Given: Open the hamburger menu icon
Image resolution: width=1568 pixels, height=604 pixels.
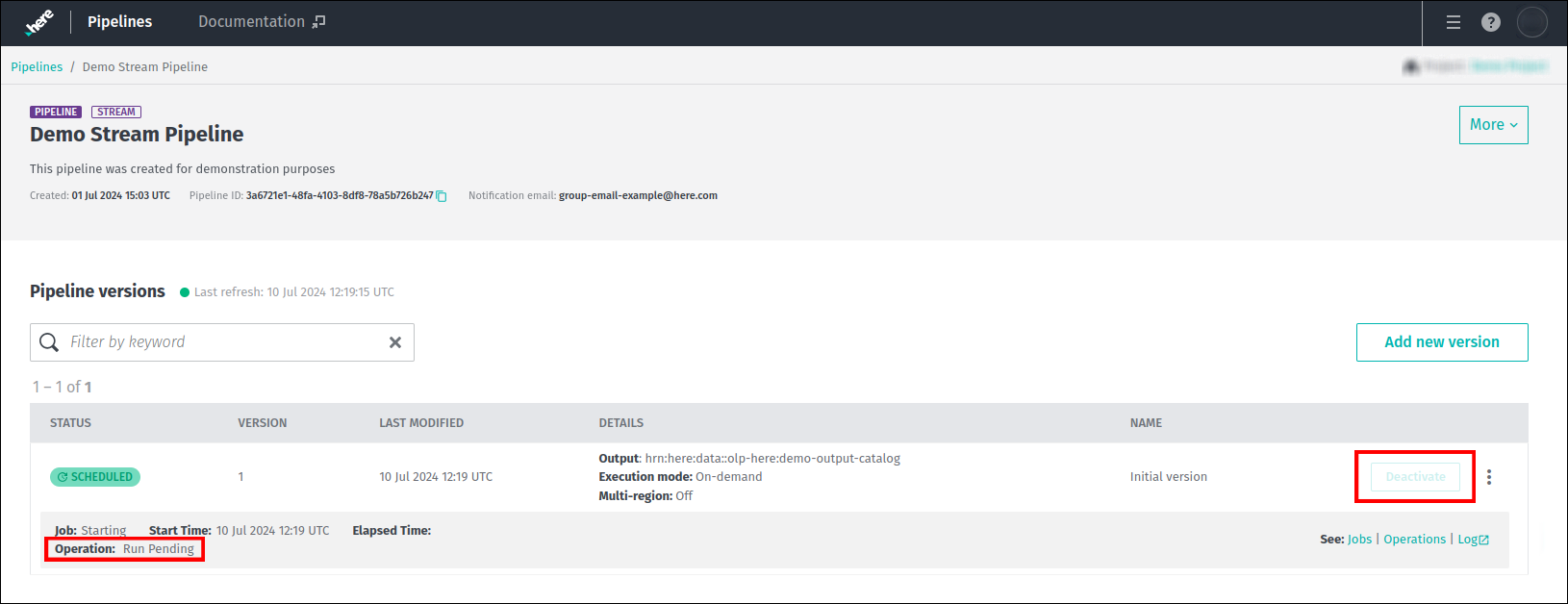Looking at the screenshot, I should (1454, 22).
